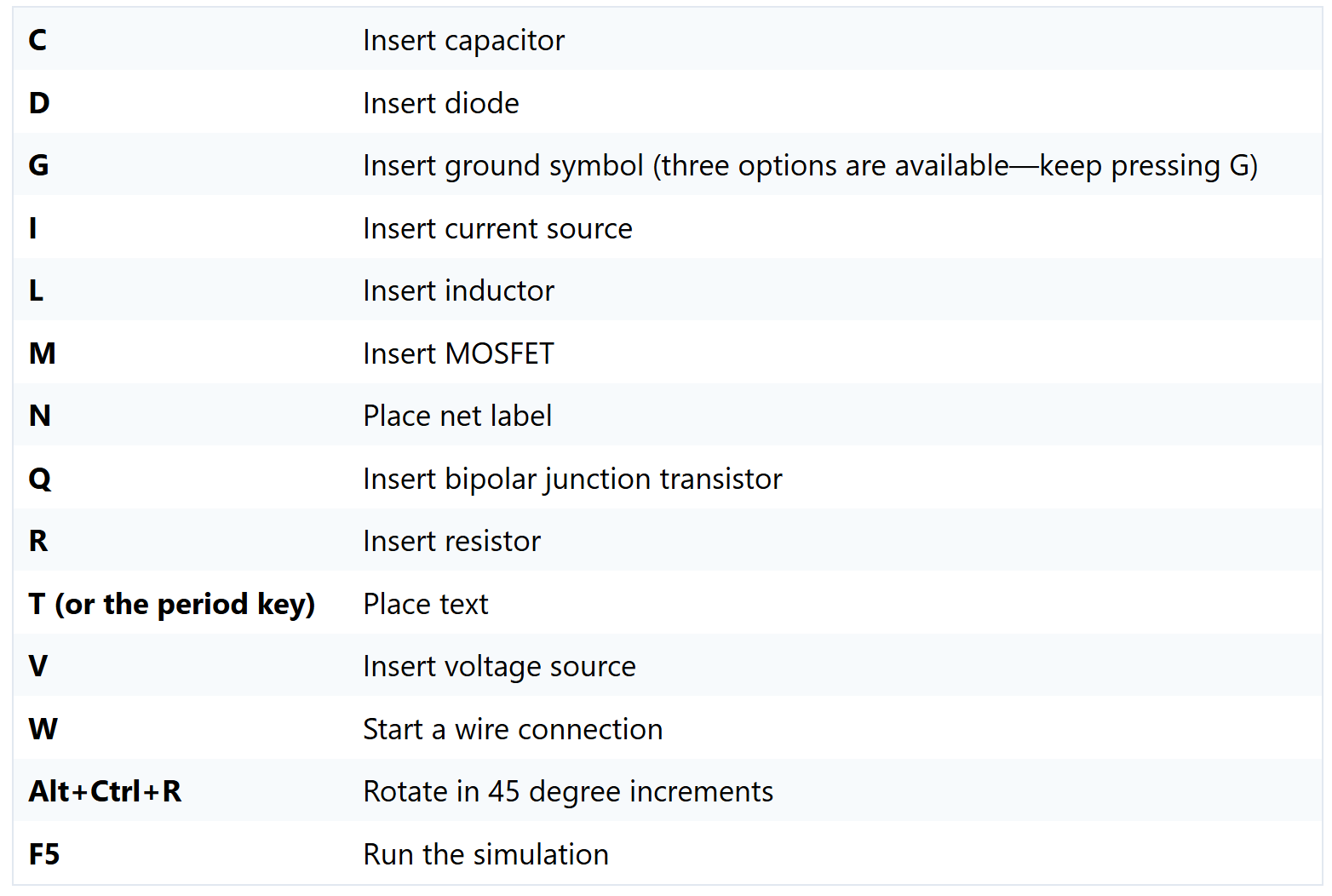Click the 'Insert voltage source' text

(499, 667)
